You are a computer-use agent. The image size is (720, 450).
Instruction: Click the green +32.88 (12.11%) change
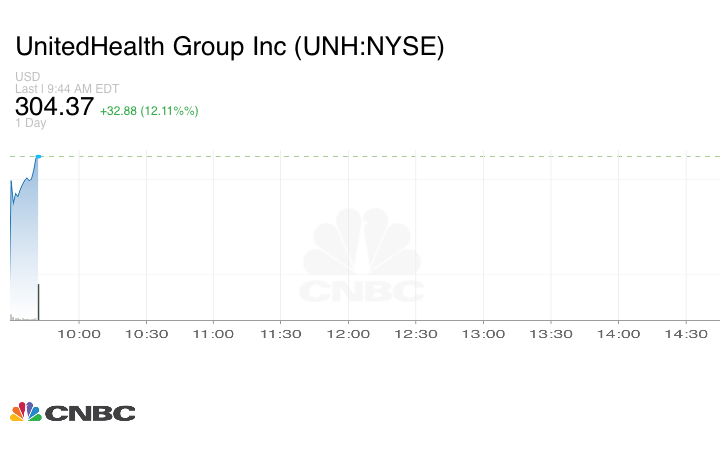[x=149, y=110]
